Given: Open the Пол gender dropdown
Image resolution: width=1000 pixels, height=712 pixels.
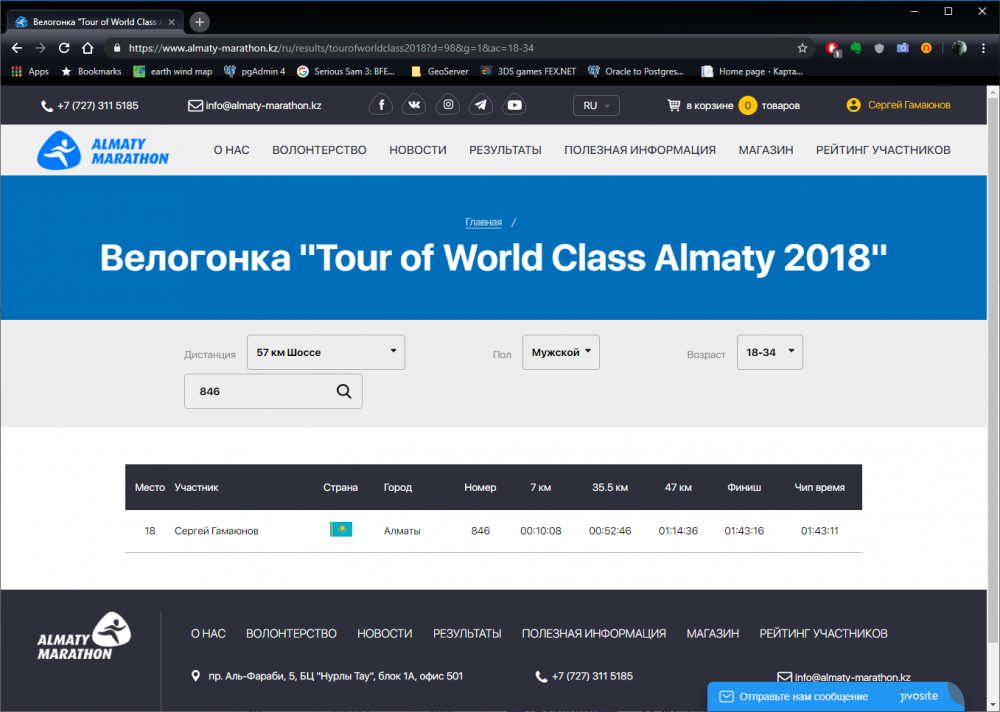Looking at the screenshot, I should coord(560,352).
